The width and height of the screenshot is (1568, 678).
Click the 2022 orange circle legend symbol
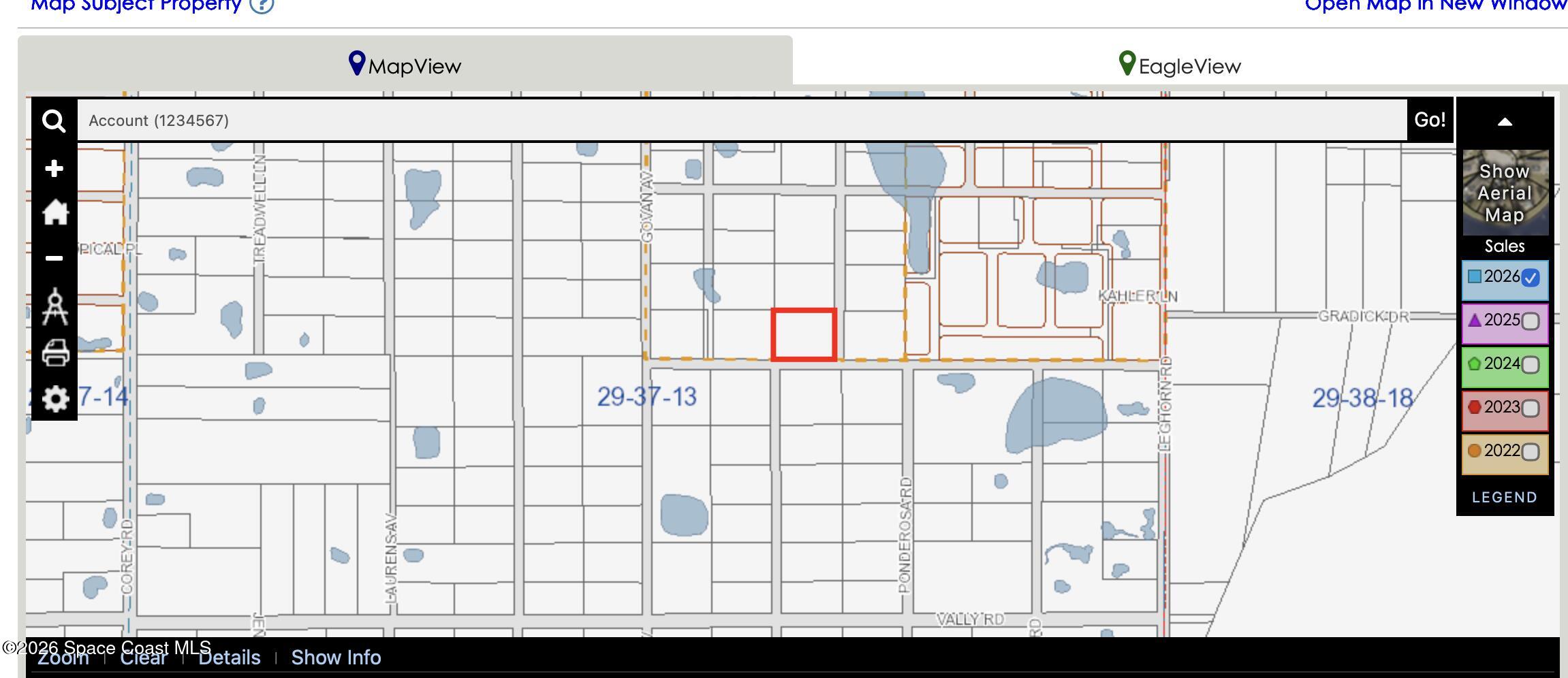(1474, 451)
